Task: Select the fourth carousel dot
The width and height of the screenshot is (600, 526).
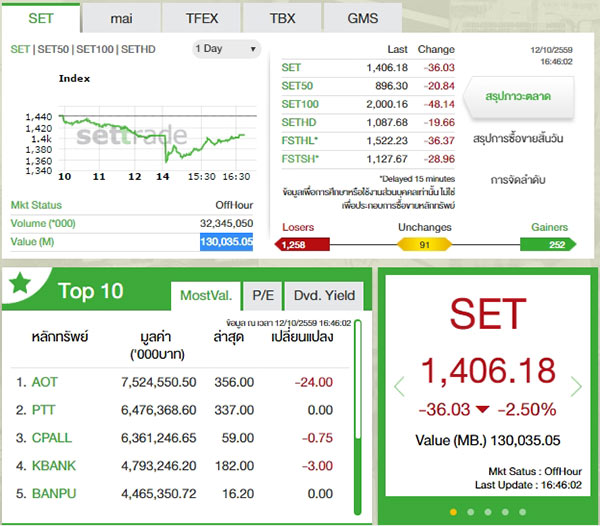Action: click(505, 512)
